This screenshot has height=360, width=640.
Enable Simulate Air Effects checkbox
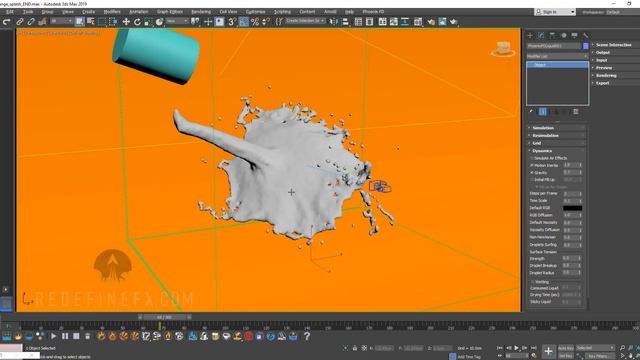coord(532,158)
